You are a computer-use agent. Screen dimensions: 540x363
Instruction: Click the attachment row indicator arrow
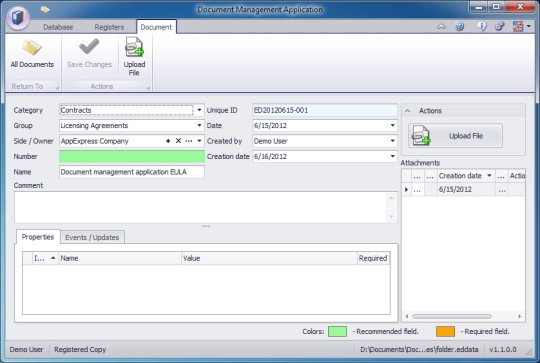406,189
